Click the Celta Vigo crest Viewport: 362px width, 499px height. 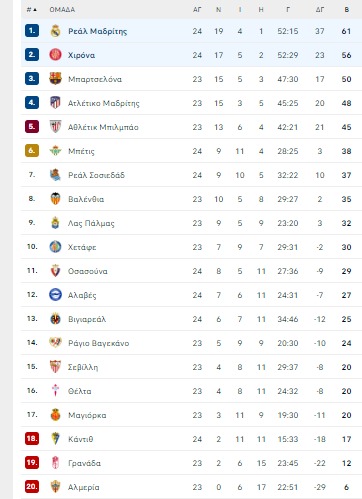coord(55,391)
